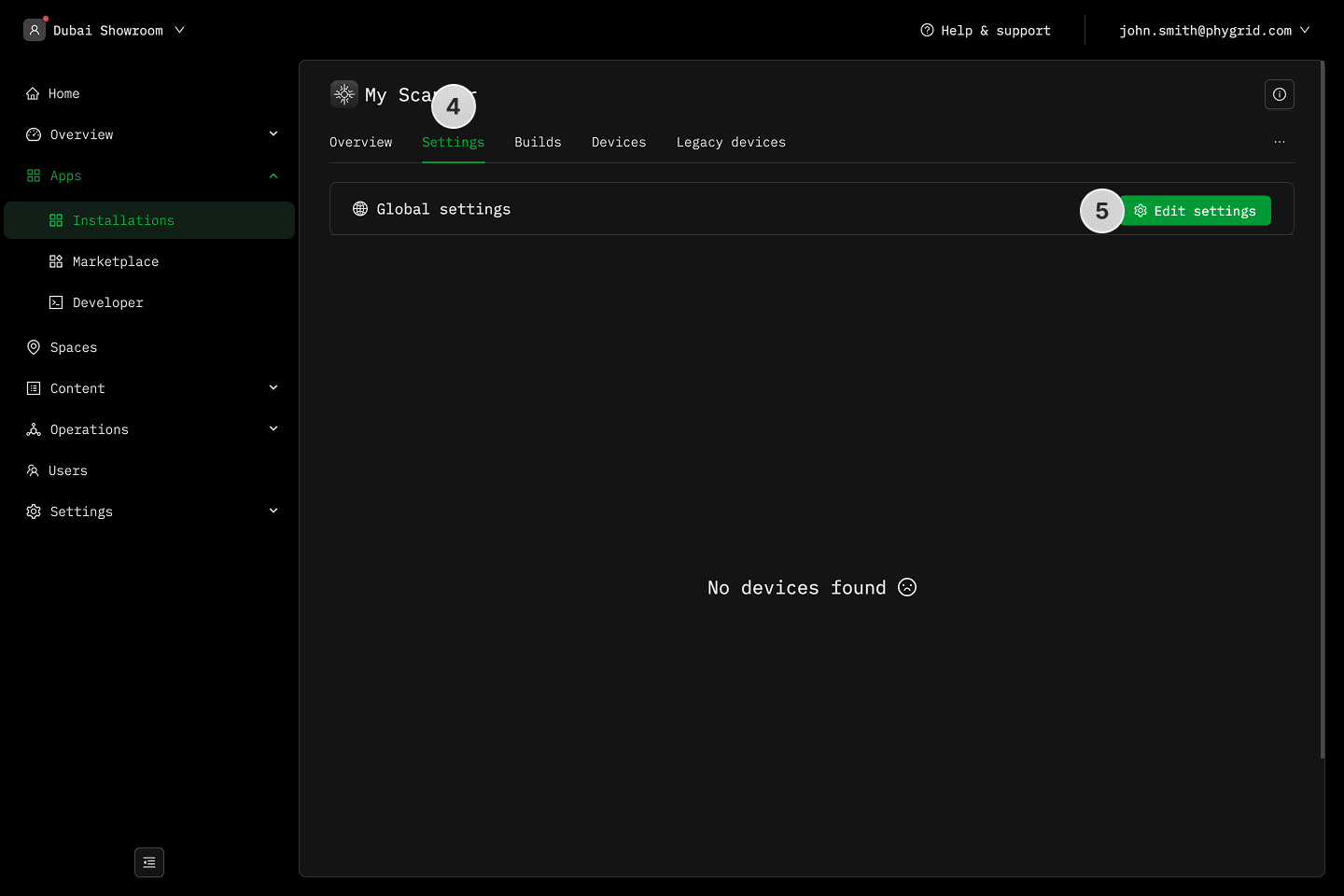Click the globe icon beside Global settings
The width and height of the screenshot is (1344, 896).
pyautogui.click(x=360, y=208)
